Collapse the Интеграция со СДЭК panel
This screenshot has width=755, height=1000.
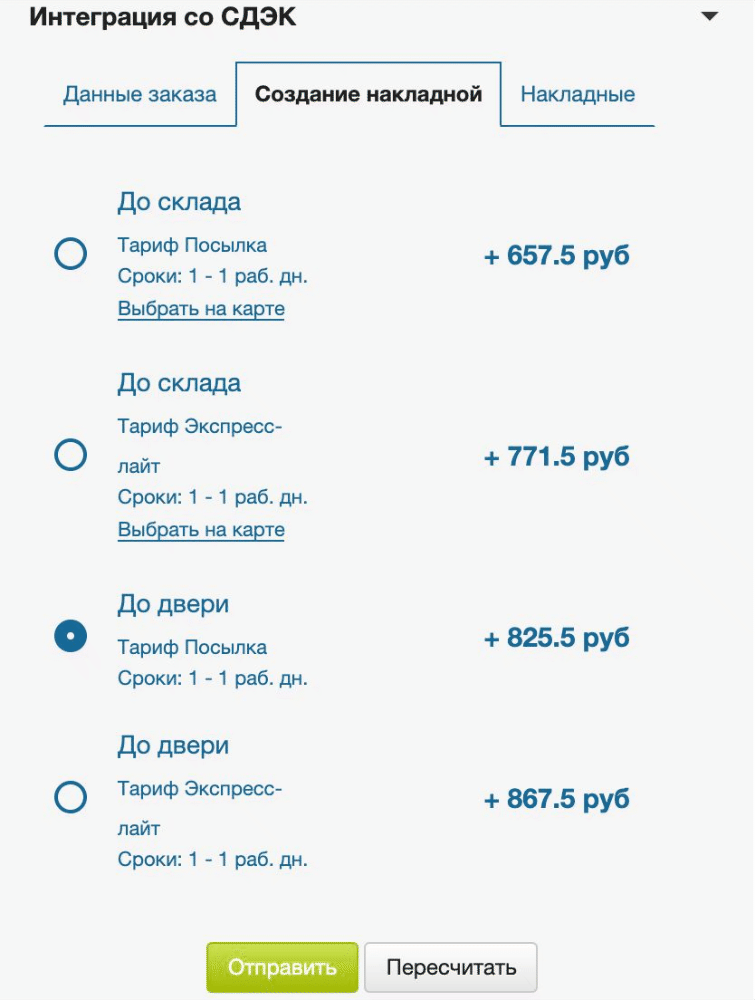pos(709,17)
